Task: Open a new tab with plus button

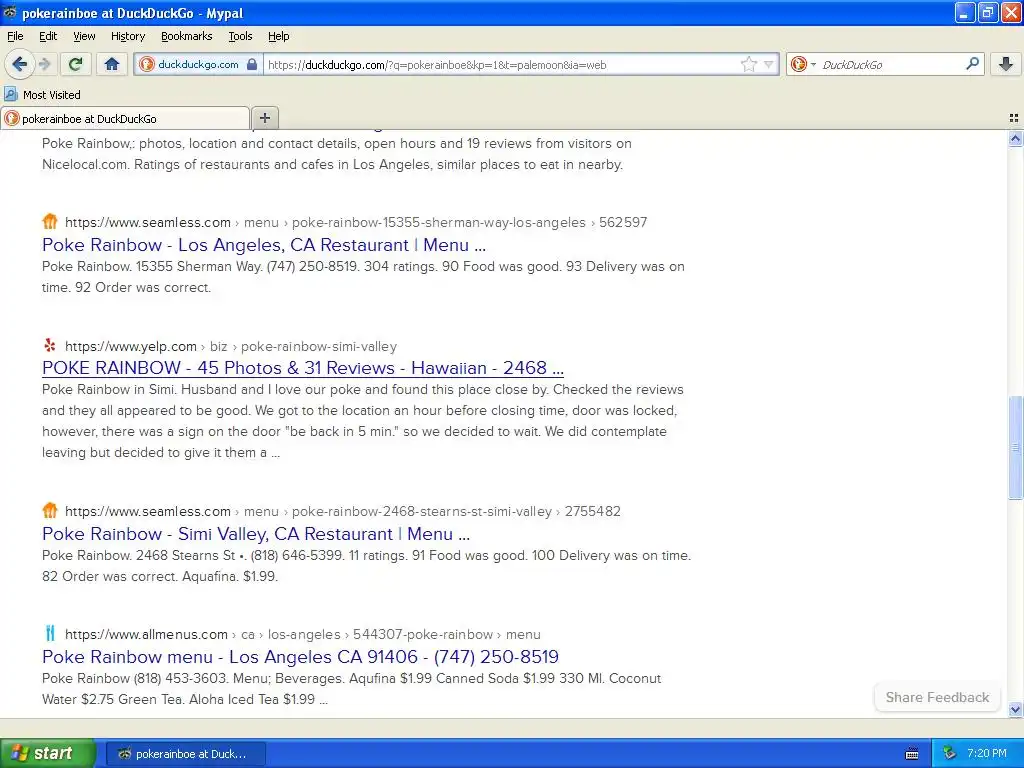Action: click(x=264, y=118)
